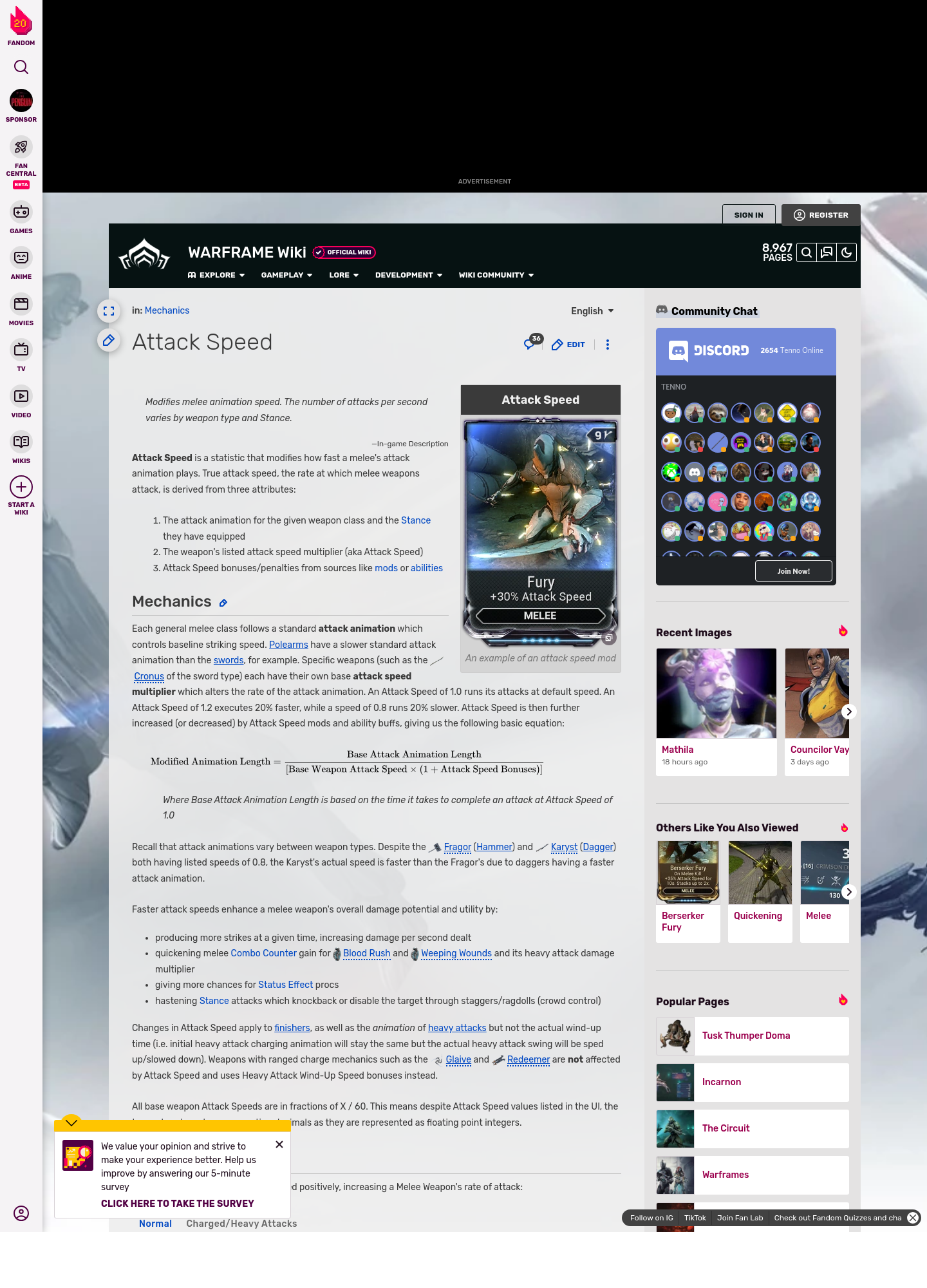
Task: Open The Circuit popular page
Action: click(x=753, y=1128)
